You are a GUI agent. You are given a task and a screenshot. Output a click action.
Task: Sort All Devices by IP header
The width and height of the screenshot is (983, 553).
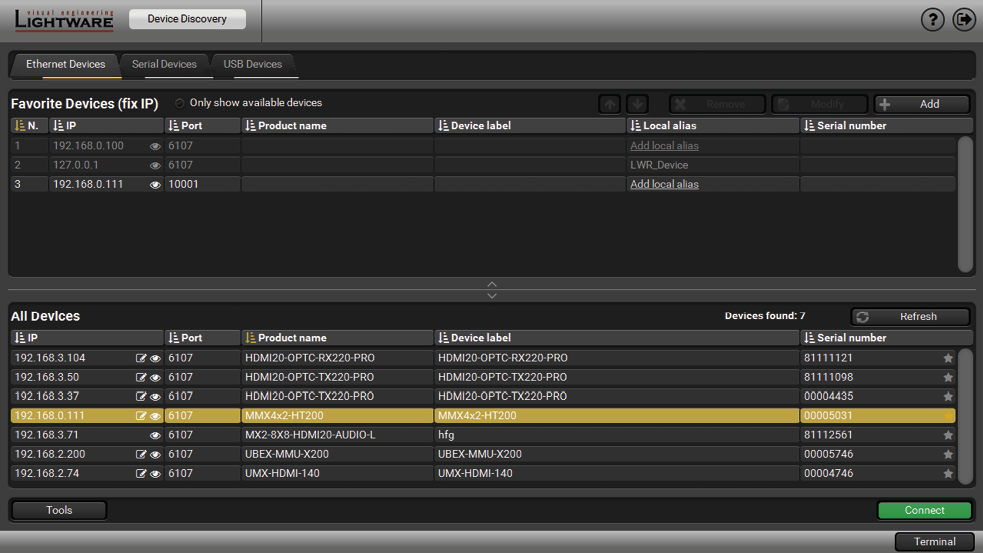pyautogui.click(x=87, y=337)
